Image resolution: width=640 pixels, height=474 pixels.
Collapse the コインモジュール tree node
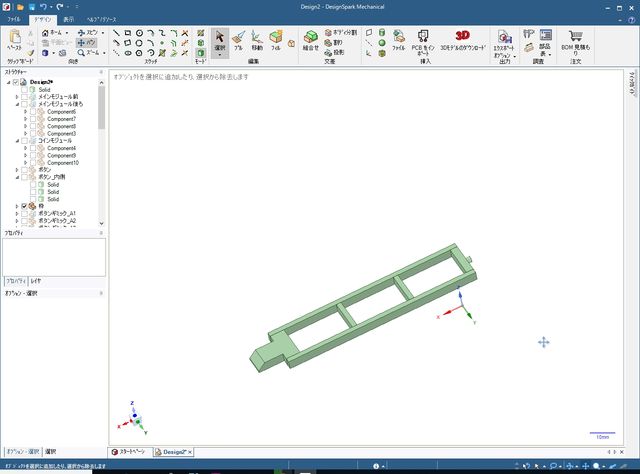point(17,141)
